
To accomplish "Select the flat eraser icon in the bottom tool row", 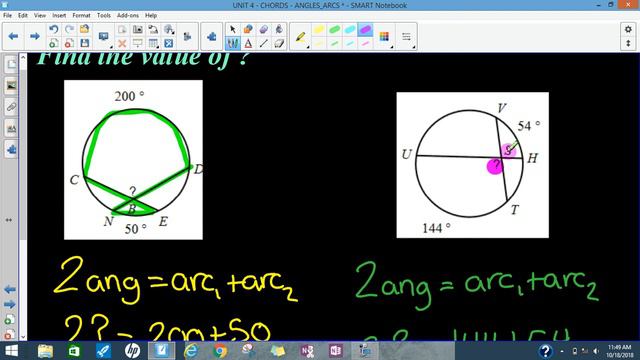I will (279, 43).
